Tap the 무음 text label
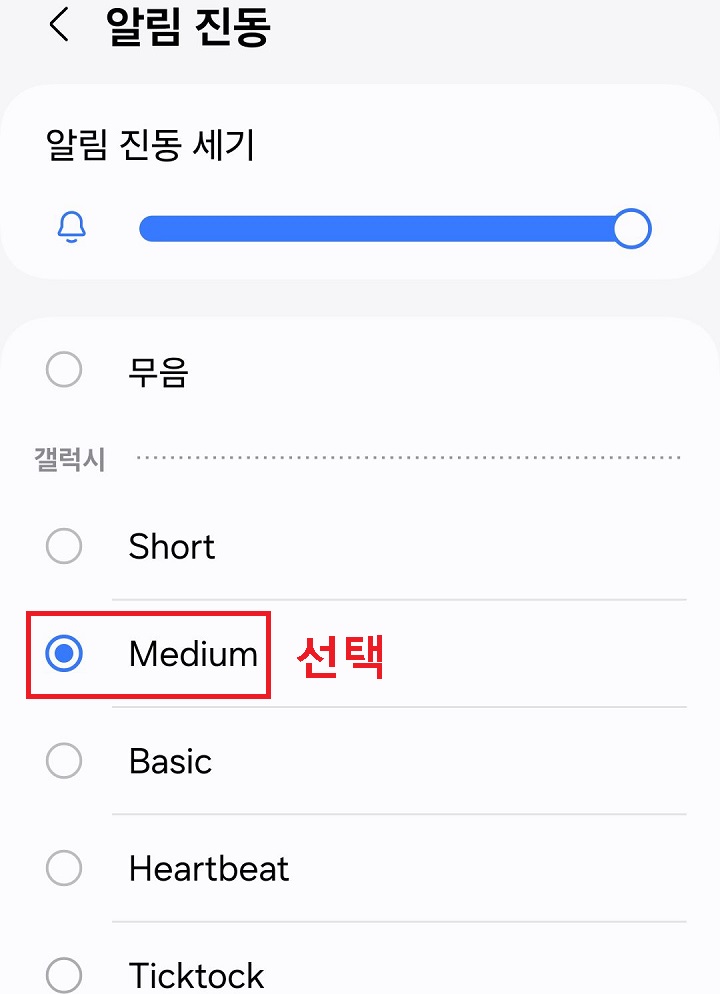The width and height of the screenshot is (720, 994). [x=156, y=369]
